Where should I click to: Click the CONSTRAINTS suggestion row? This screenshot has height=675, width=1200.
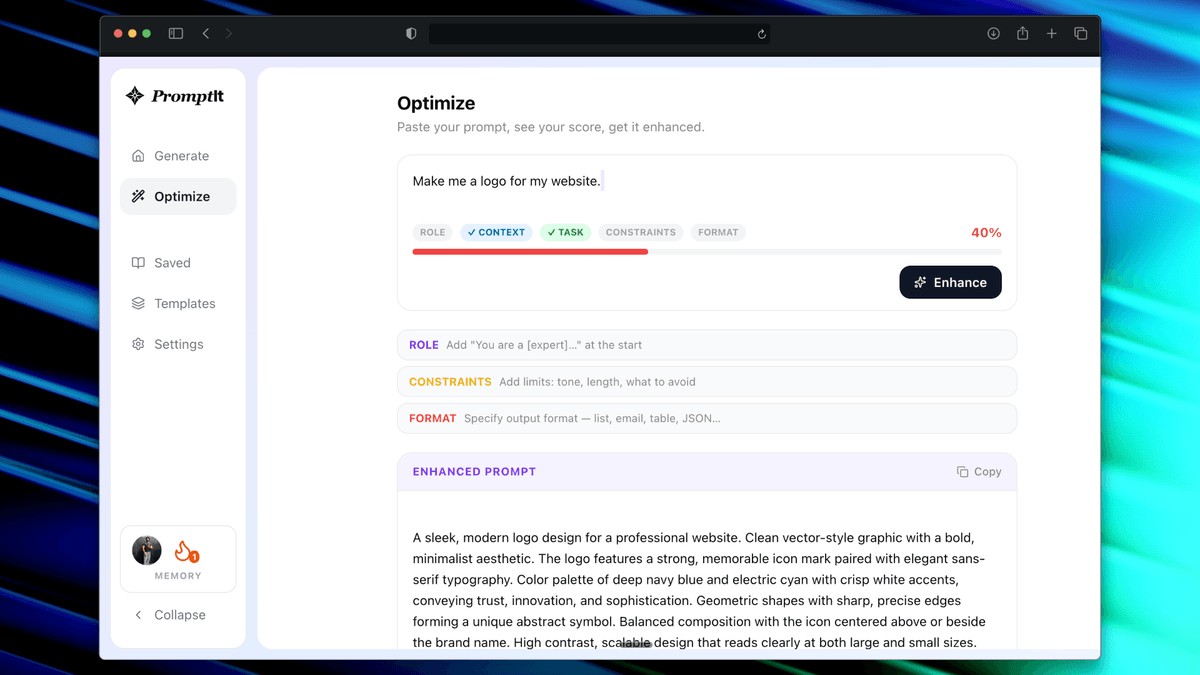click(707, 381)
